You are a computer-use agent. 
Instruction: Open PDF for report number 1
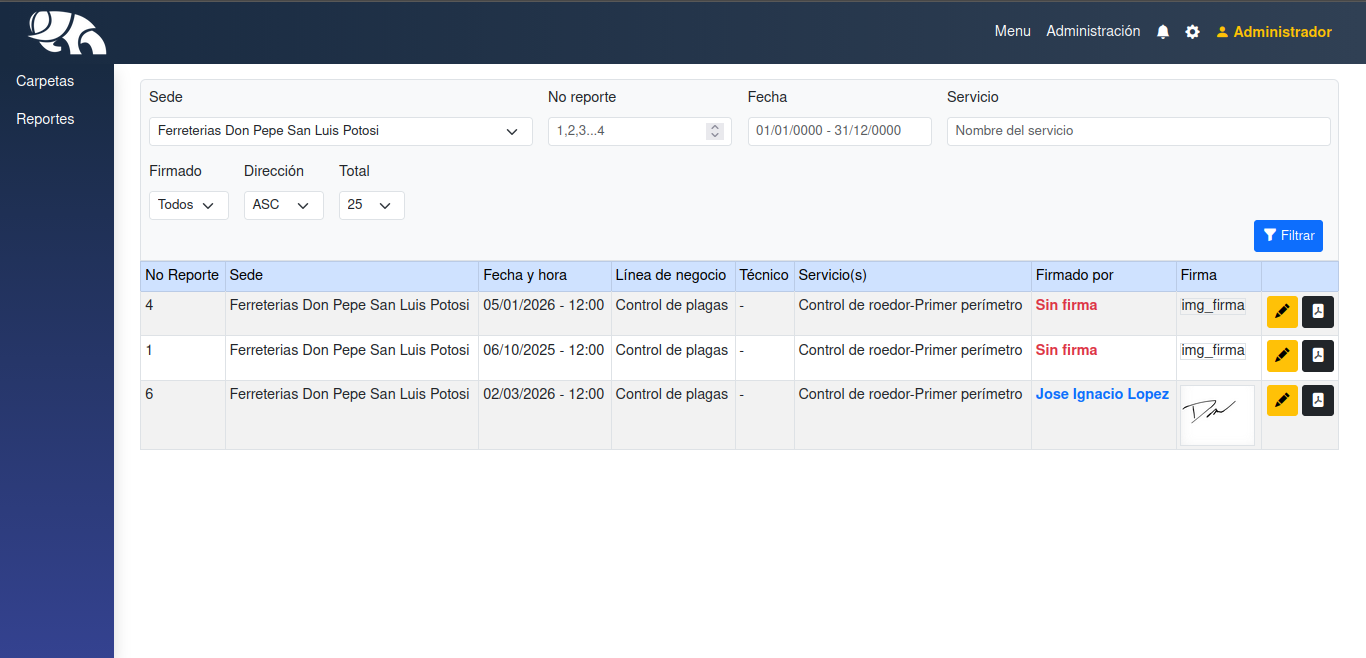(1318, 356)
